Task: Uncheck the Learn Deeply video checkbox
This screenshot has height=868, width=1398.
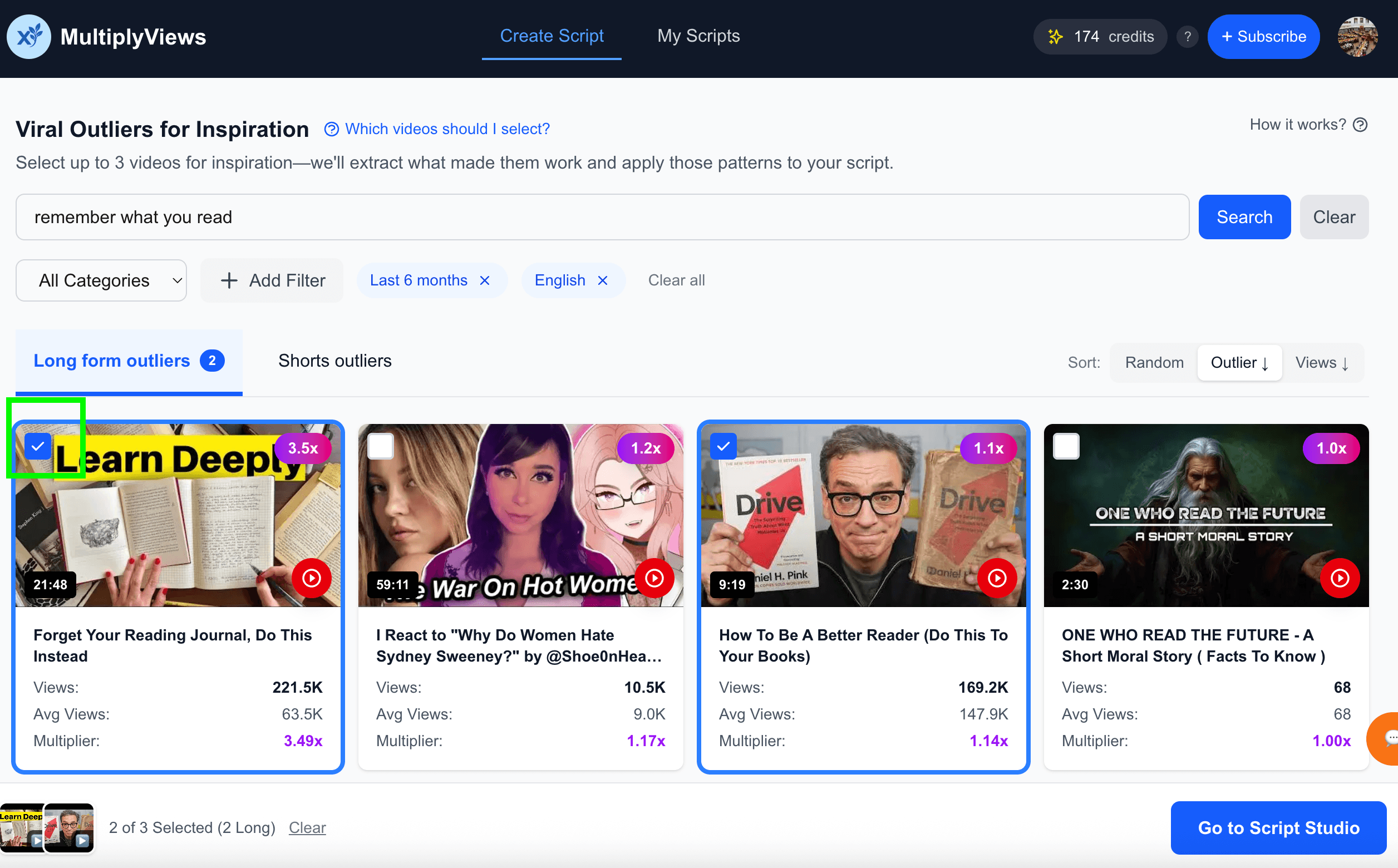Action: tap(38, 446)
